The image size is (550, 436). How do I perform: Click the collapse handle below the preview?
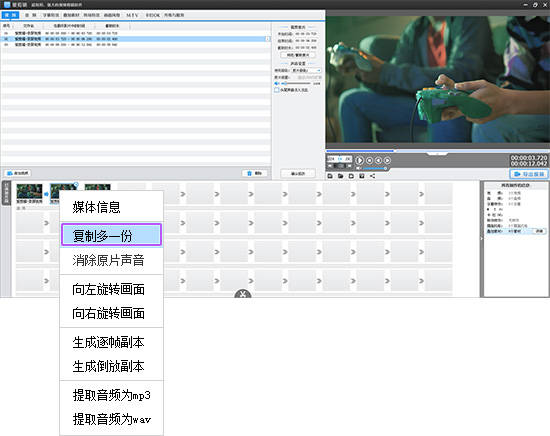(x=437, y=154)
